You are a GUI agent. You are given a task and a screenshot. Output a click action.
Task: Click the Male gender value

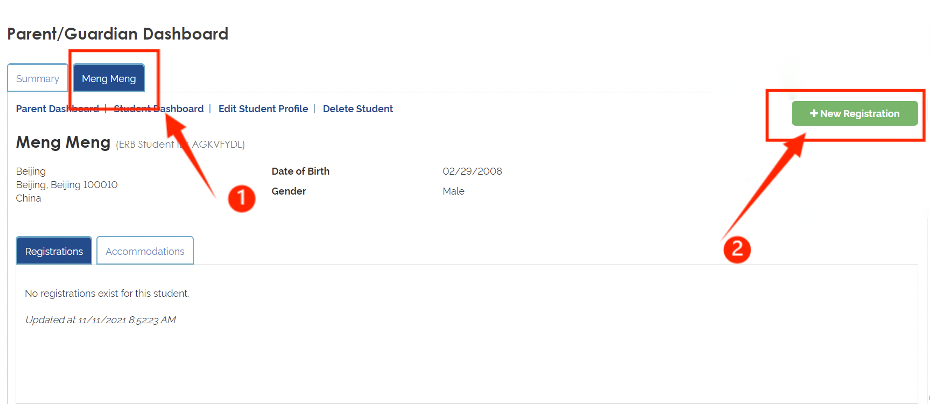[x=453, y=191]
